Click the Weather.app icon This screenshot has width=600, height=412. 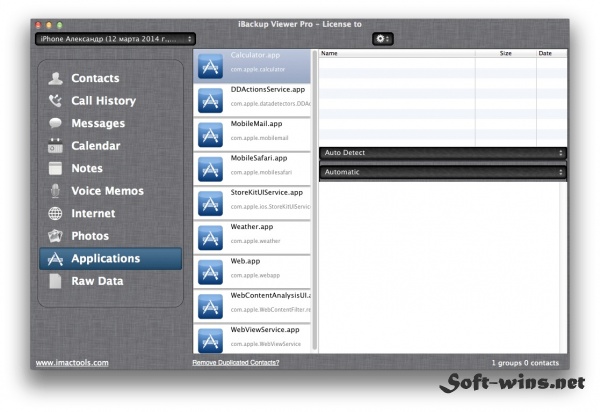[210, 238]
